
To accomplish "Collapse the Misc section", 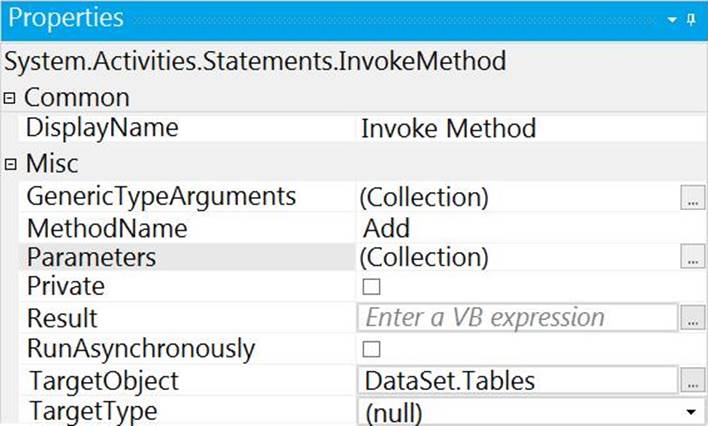I will click(10, 164).
